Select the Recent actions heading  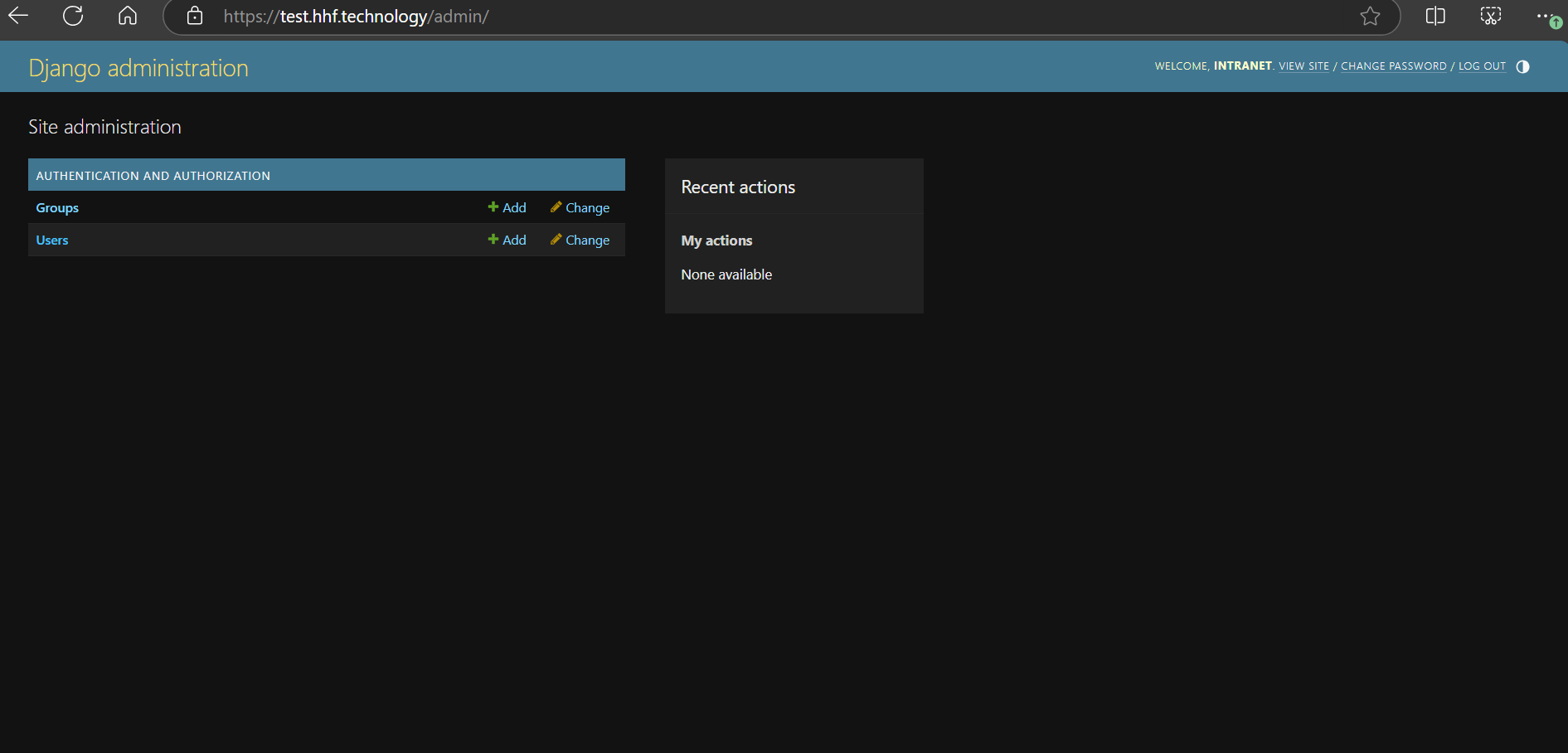(738, 187)
